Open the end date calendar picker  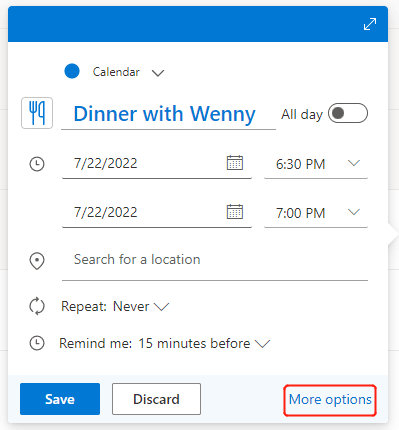(235, 212)
